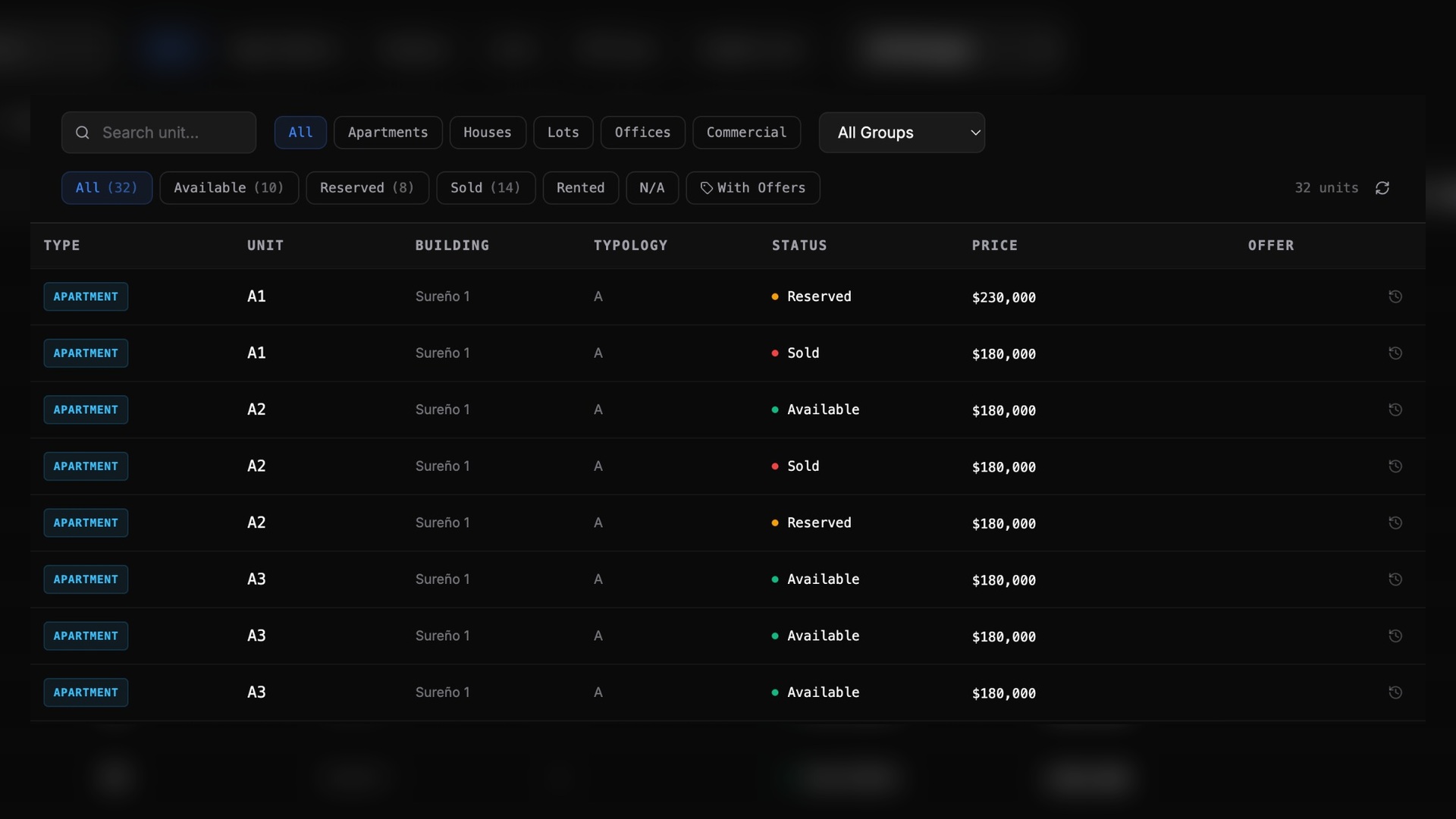The height and width of the screenshot is (819, 1456).
Task: Open history icon for Sold A1 row
Action: point(1395,353)
